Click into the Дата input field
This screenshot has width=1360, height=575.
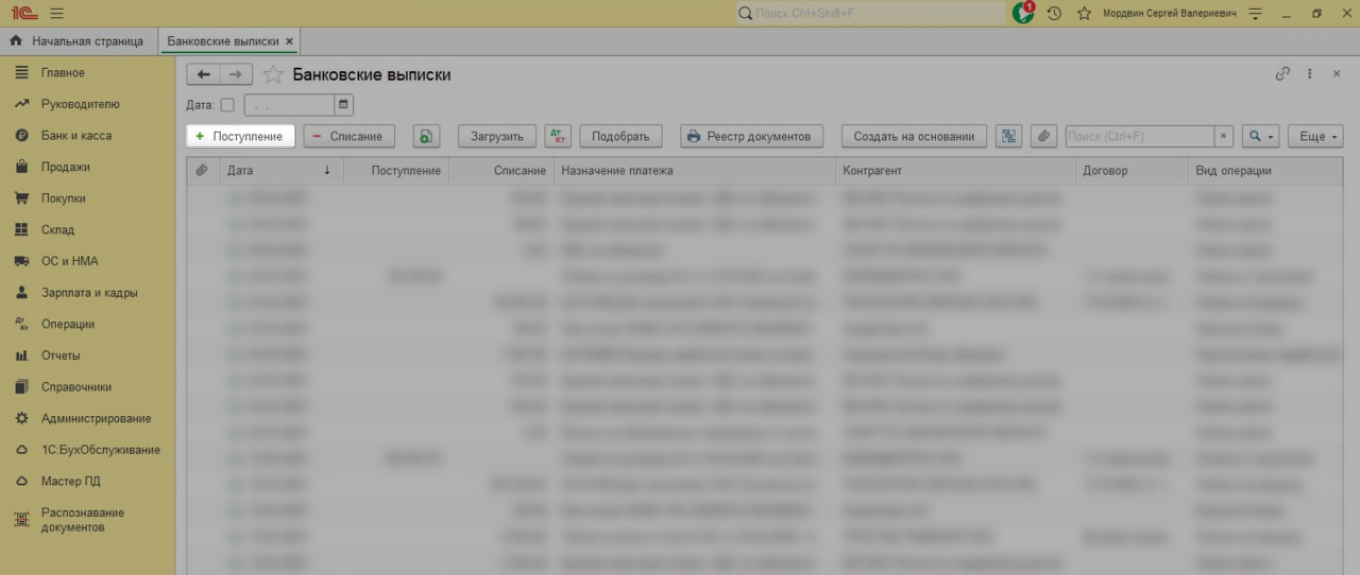[290, 104]
